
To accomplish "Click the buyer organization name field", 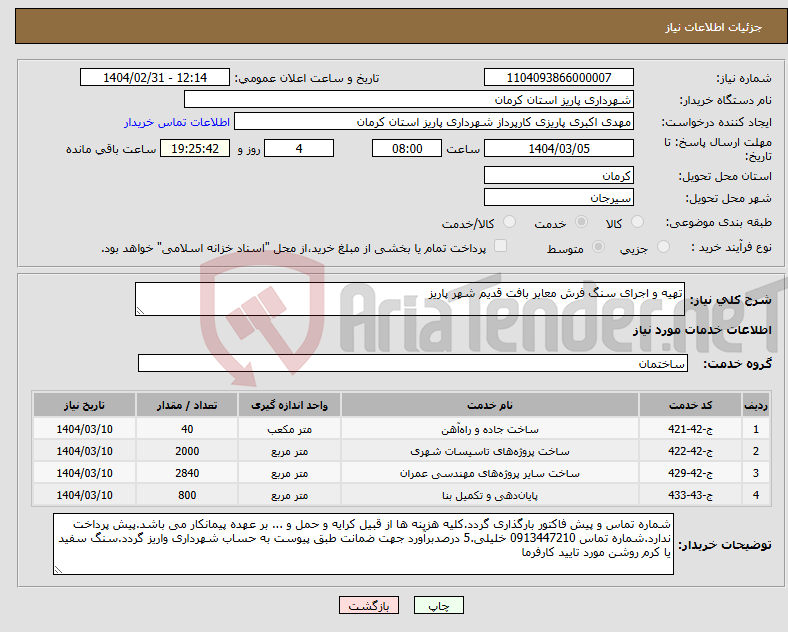I will point(409,99).
